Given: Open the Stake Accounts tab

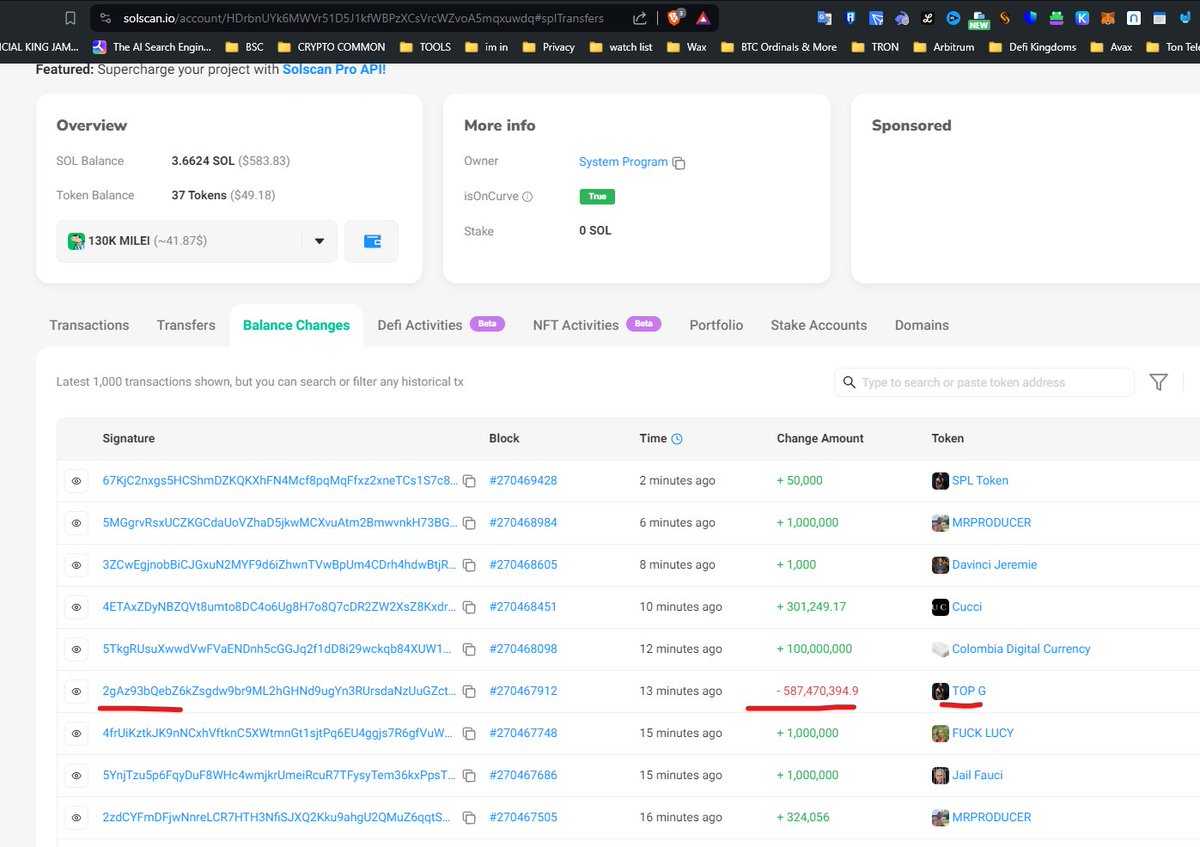Looking at the screenshot, I should pyautogui.click(x=819, y=325).
